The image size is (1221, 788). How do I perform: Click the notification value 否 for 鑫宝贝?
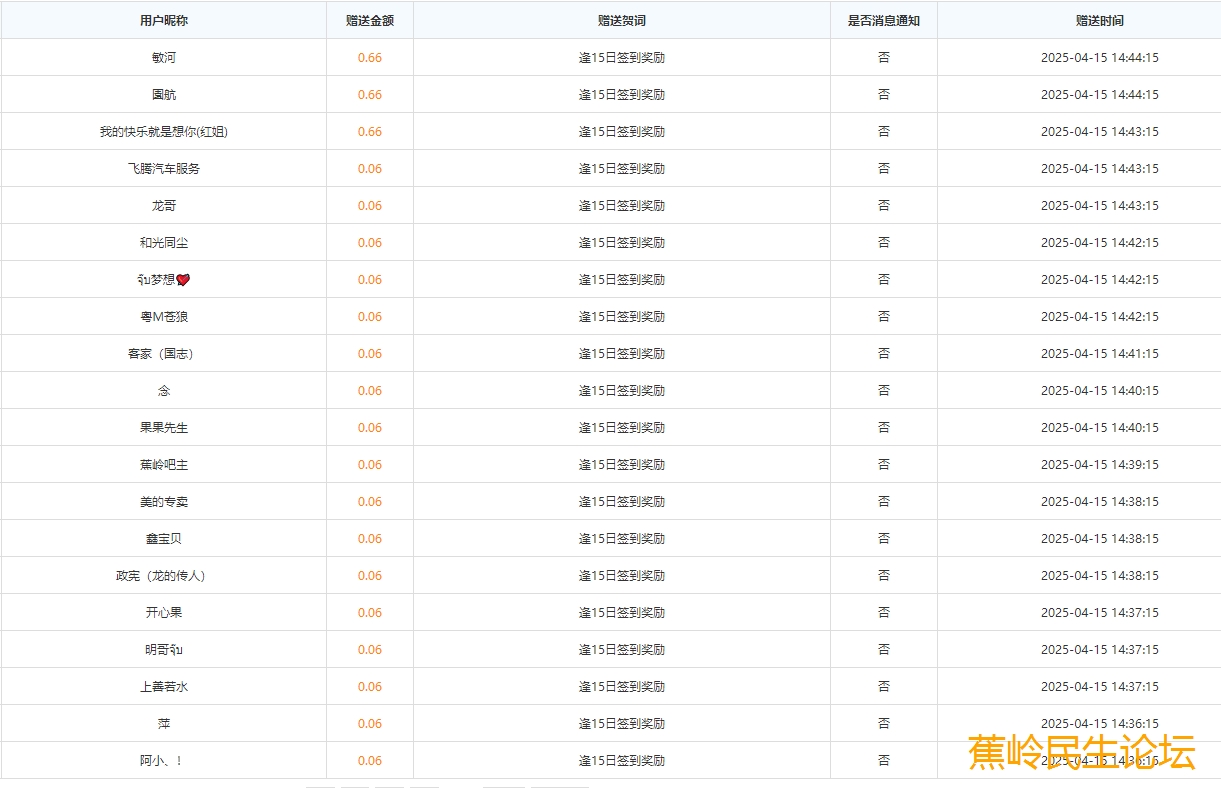(883, 539)
